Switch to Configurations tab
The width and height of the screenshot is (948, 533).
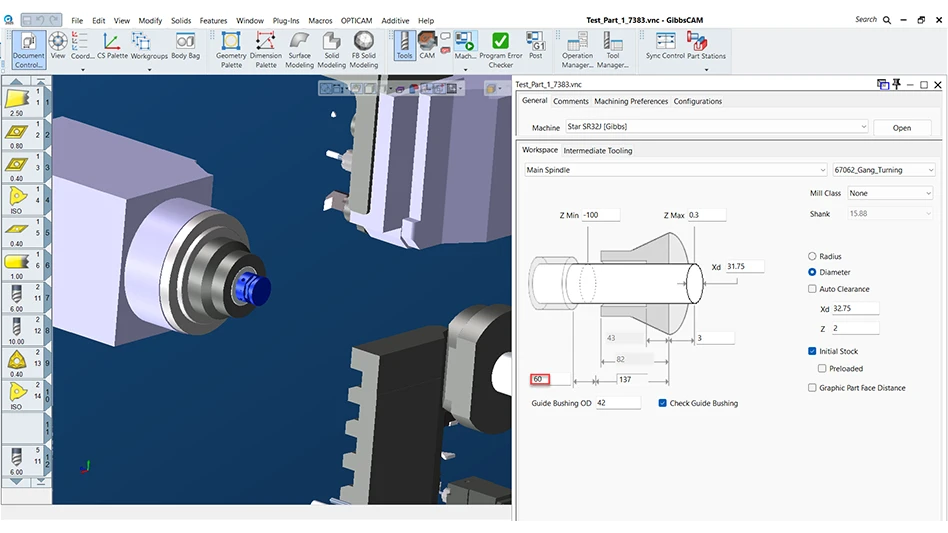click(x=698, y=102)
